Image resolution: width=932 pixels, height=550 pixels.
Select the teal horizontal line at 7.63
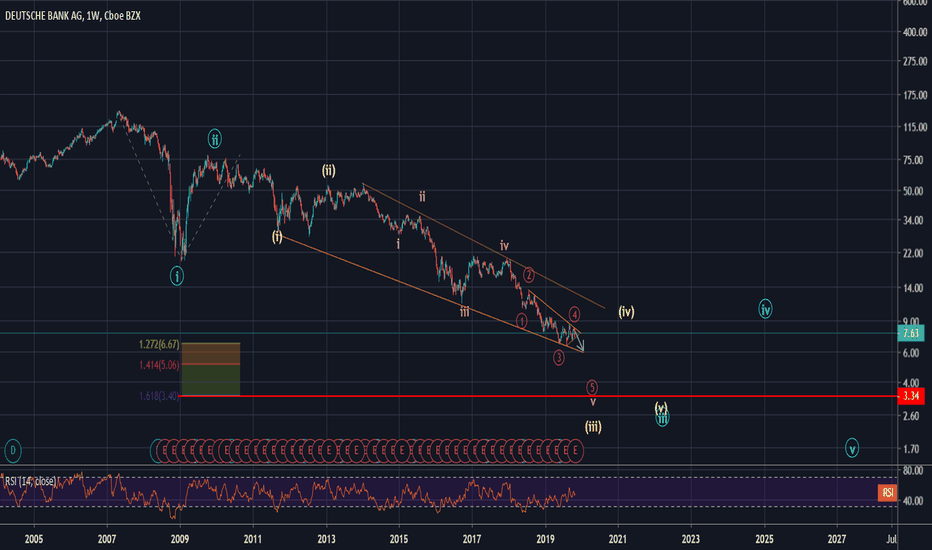(x=448, y=333)
